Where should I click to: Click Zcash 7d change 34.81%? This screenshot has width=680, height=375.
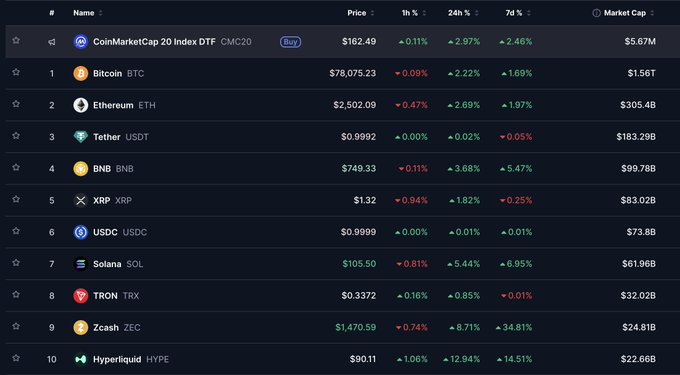click(x=513, y=327)
